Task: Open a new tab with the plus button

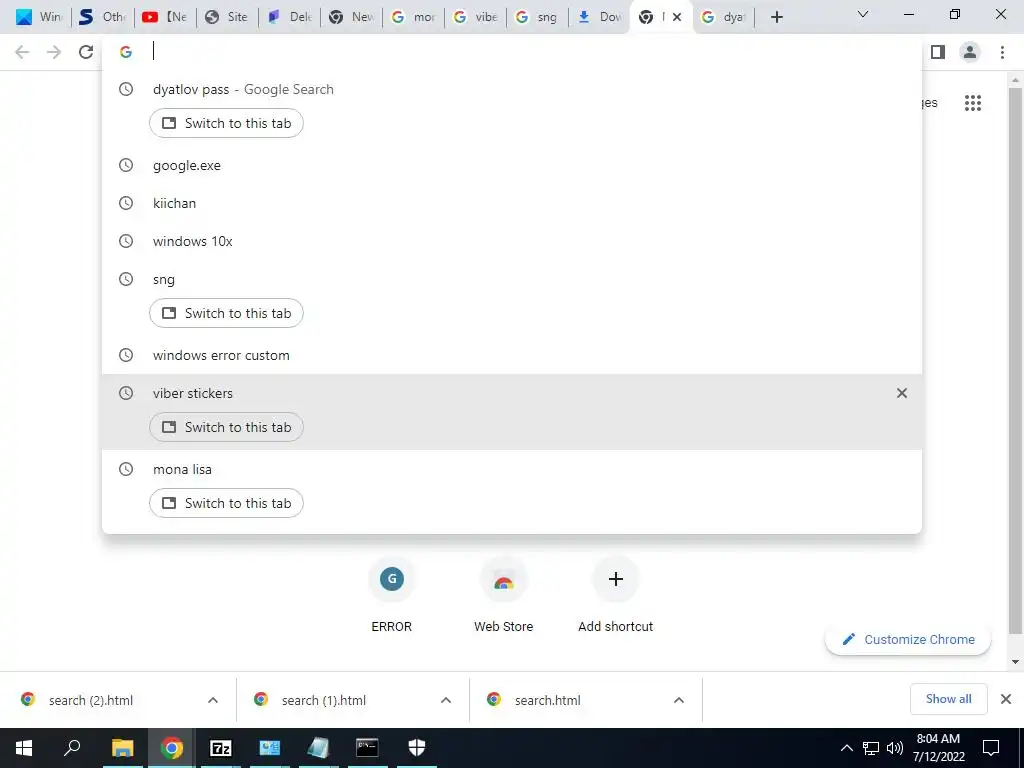Action: [x=776, y=17]
